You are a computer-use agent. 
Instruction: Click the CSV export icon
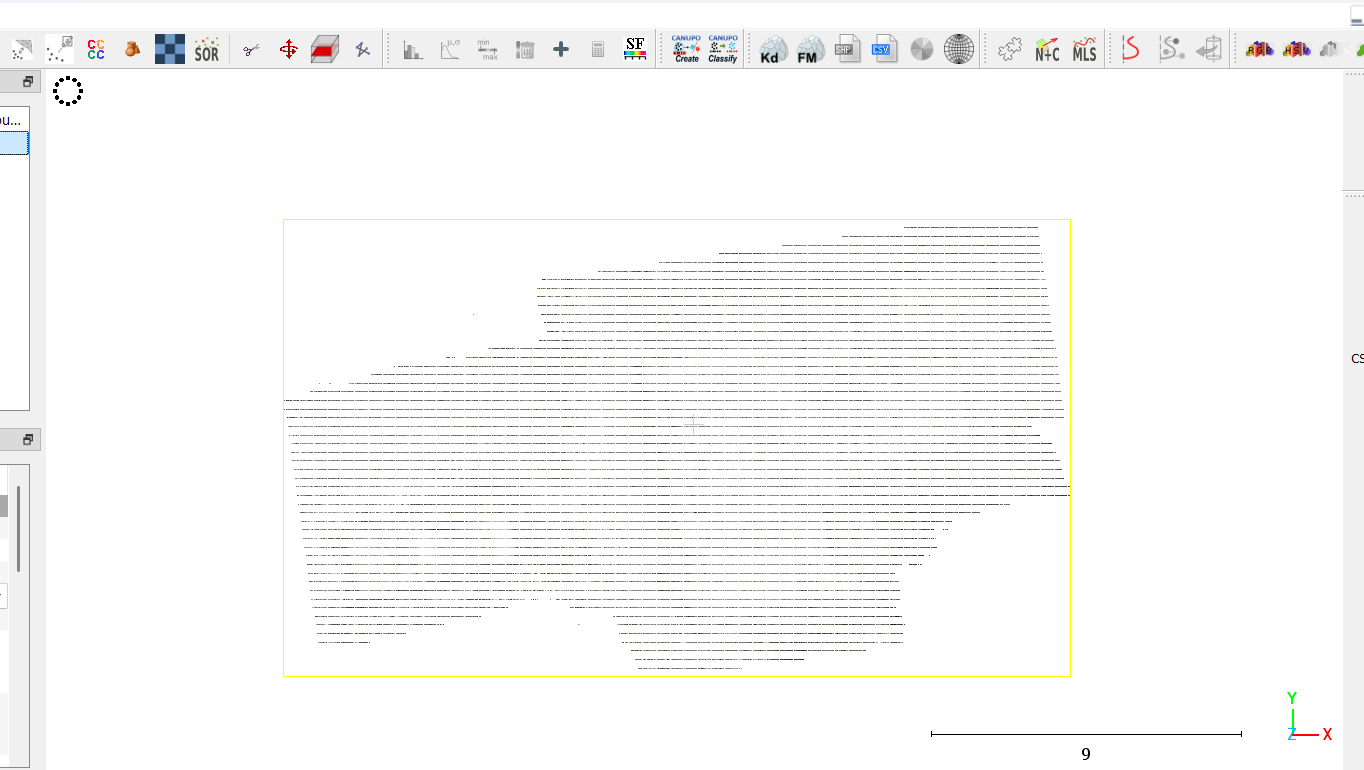(884, 49)
